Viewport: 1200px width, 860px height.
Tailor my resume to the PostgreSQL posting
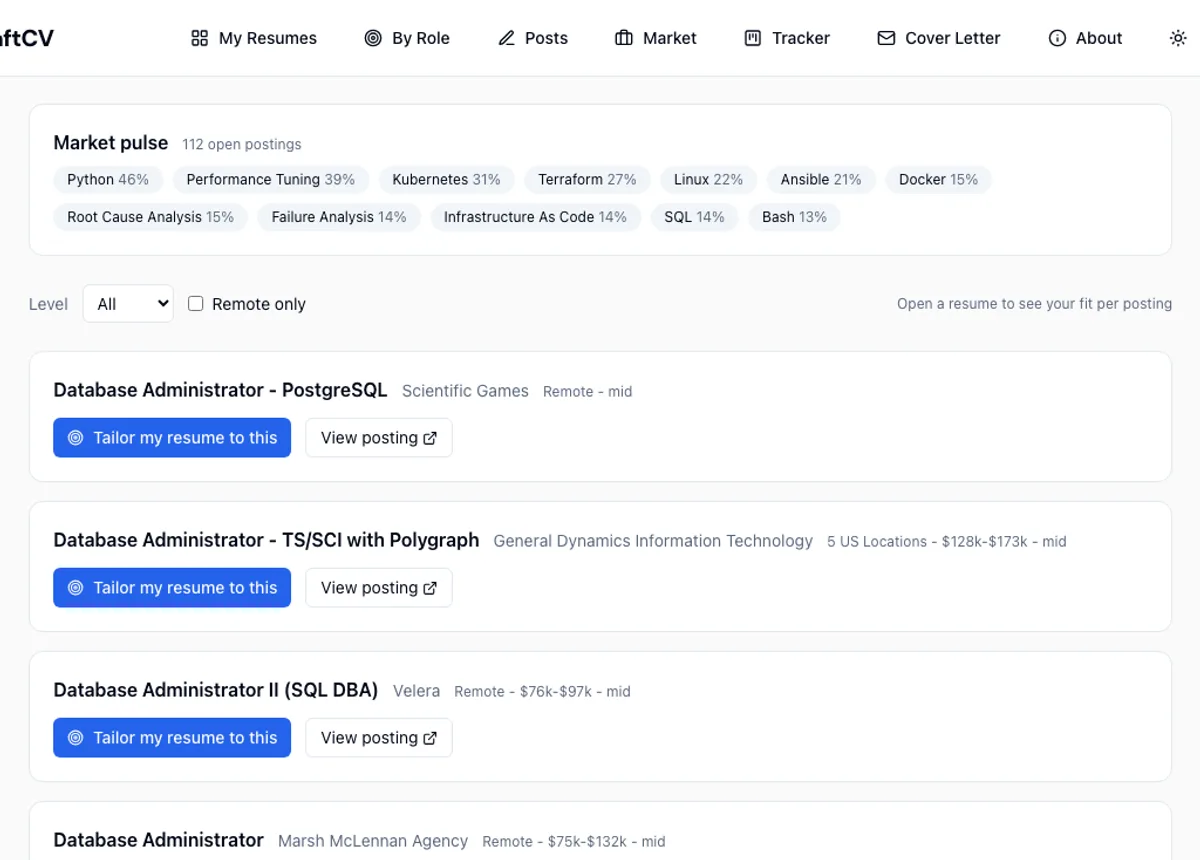tap(172, 438)
